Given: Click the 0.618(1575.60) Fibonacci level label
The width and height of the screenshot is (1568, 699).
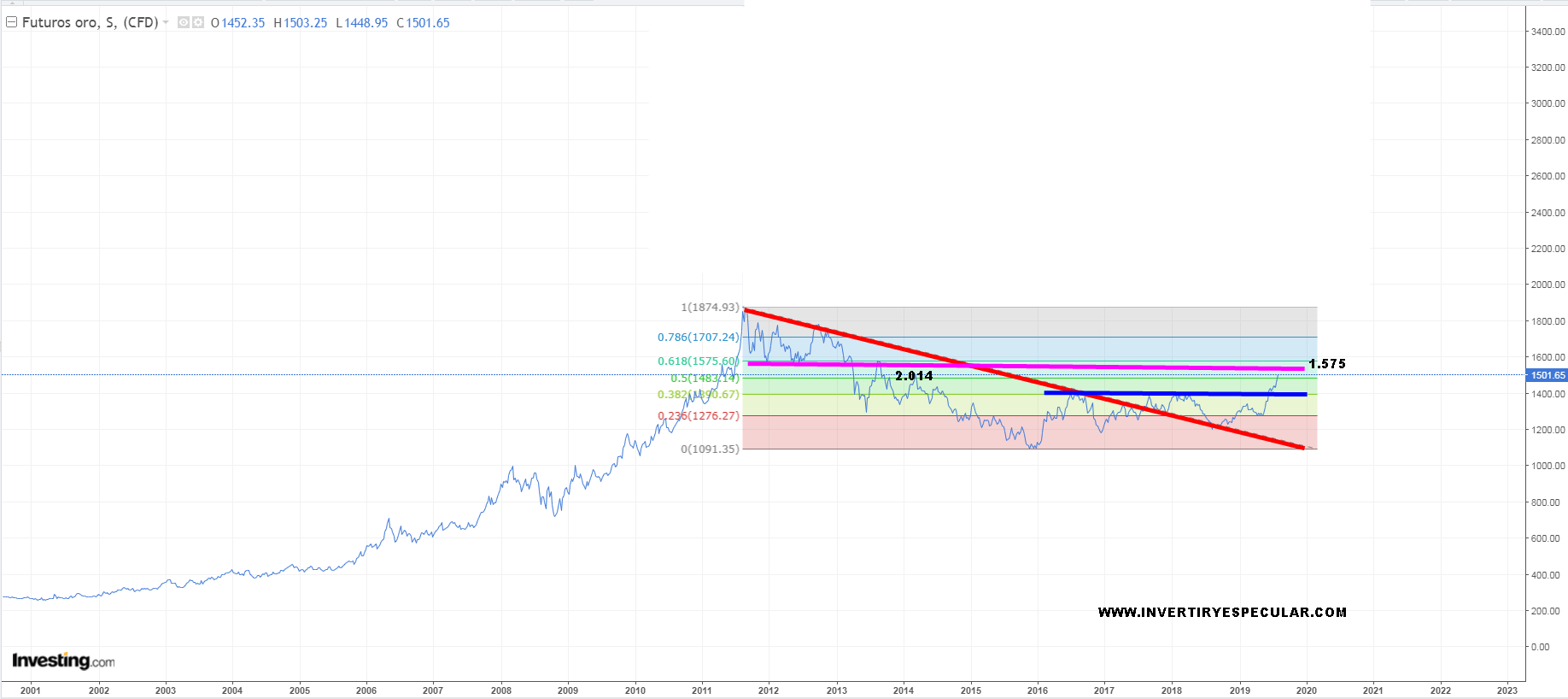Looking at the screenshot, I should 697,361.
